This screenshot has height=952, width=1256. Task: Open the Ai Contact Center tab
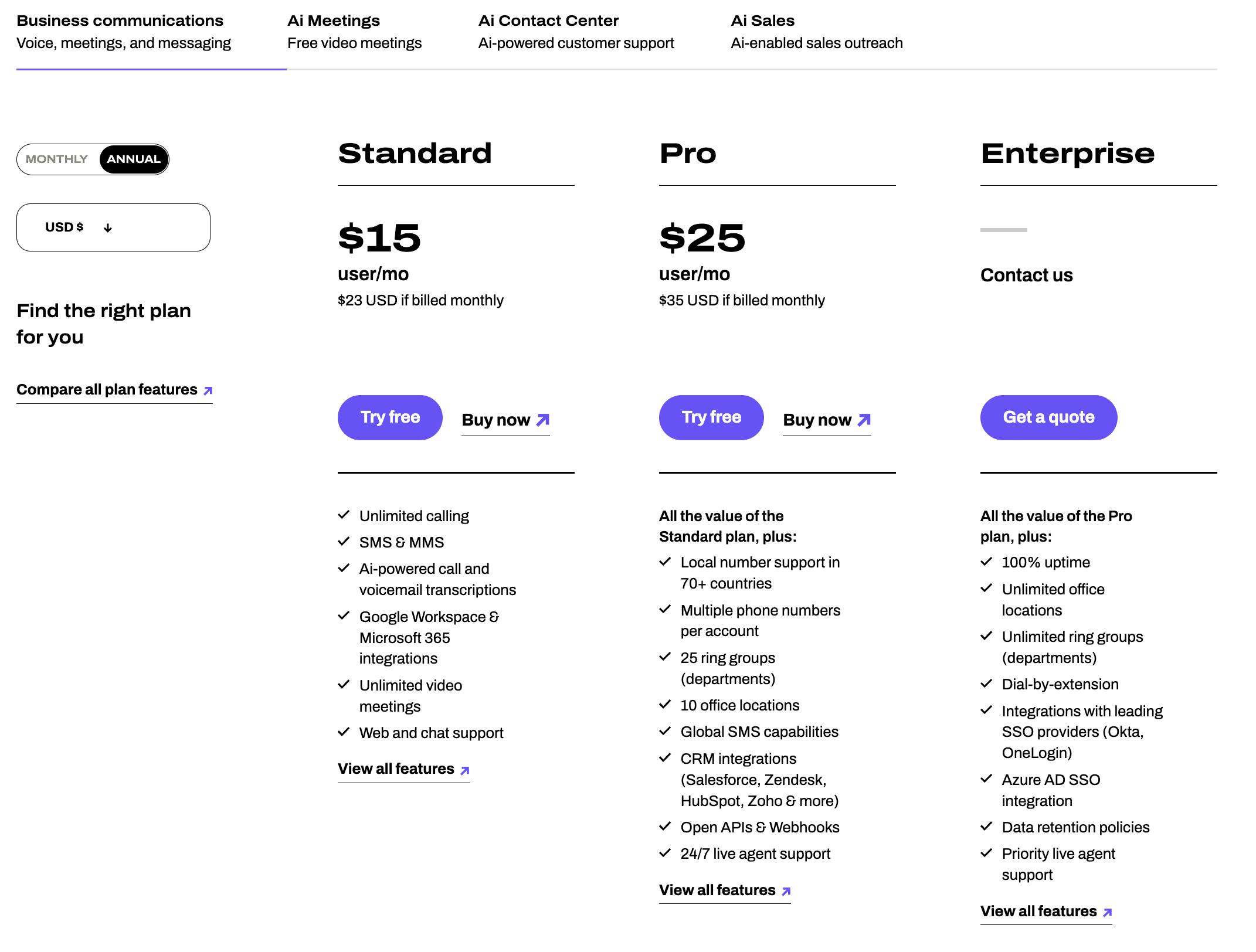(x=576, y=32)
